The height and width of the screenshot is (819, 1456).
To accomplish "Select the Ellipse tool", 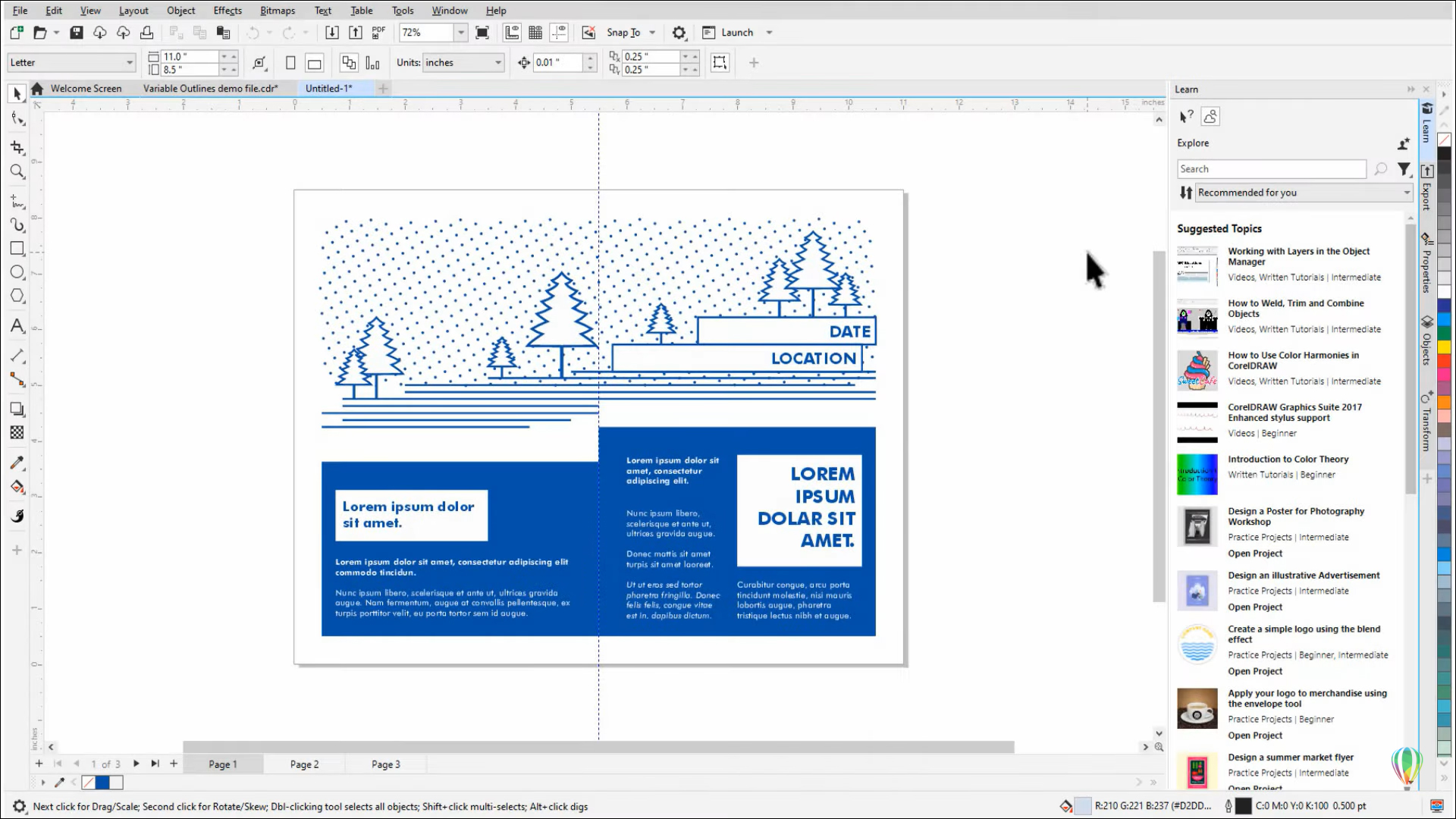I will (x=17, y=272).
